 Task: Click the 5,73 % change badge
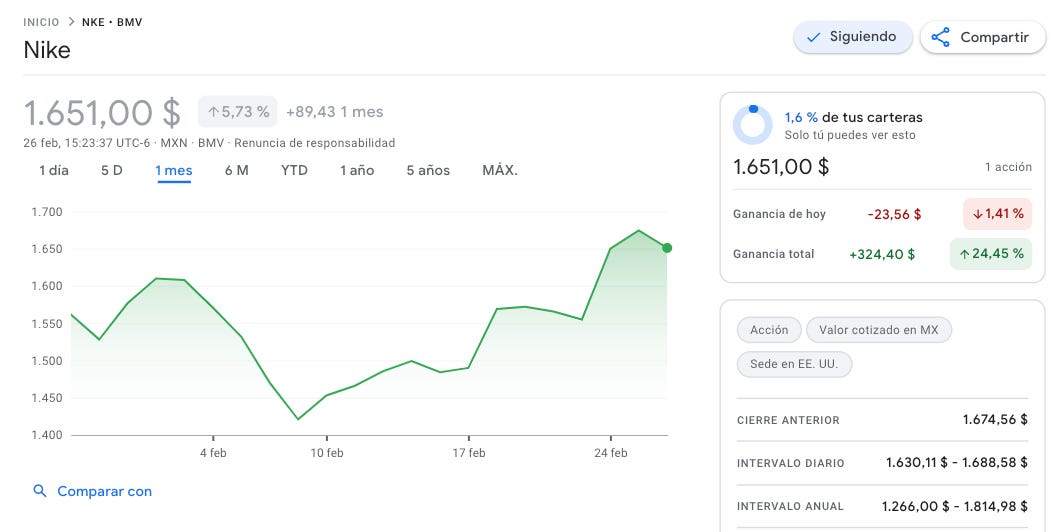pyautogui.click(x=238, y=112)
